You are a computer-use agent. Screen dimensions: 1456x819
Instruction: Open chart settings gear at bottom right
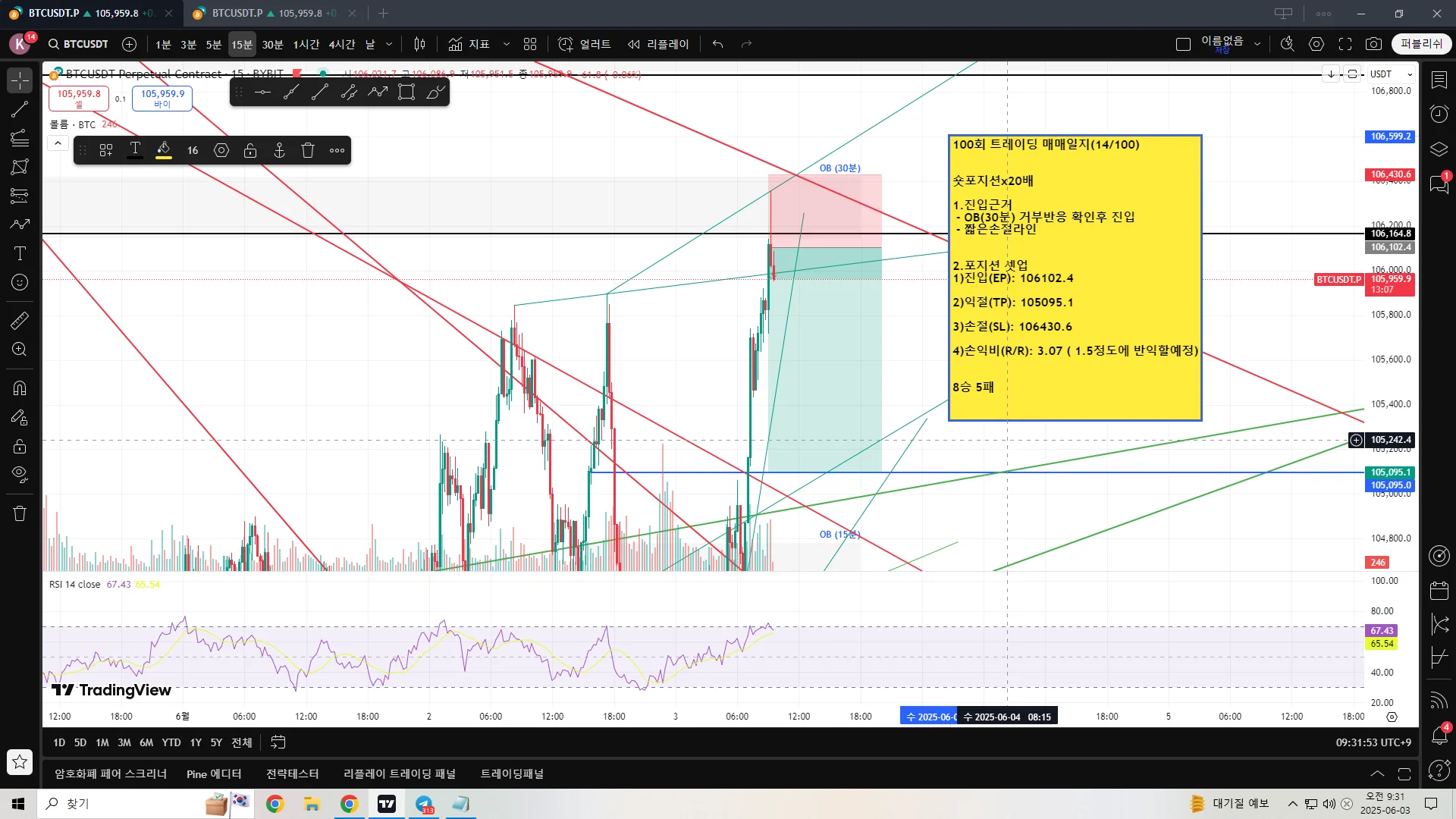tap(1392, 717)
